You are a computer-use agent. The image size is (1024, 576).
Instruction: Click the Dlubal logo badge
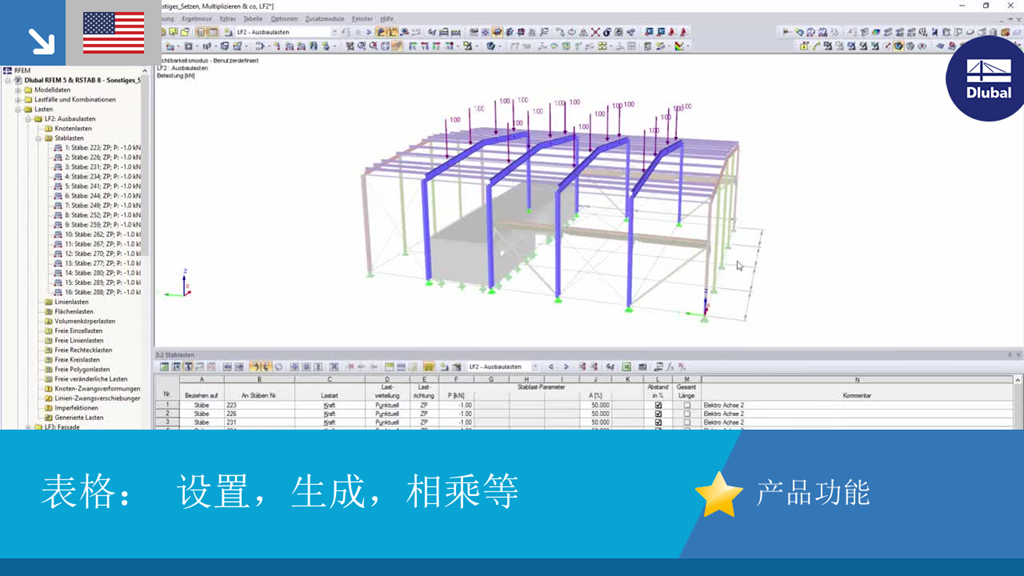[988, 78]
